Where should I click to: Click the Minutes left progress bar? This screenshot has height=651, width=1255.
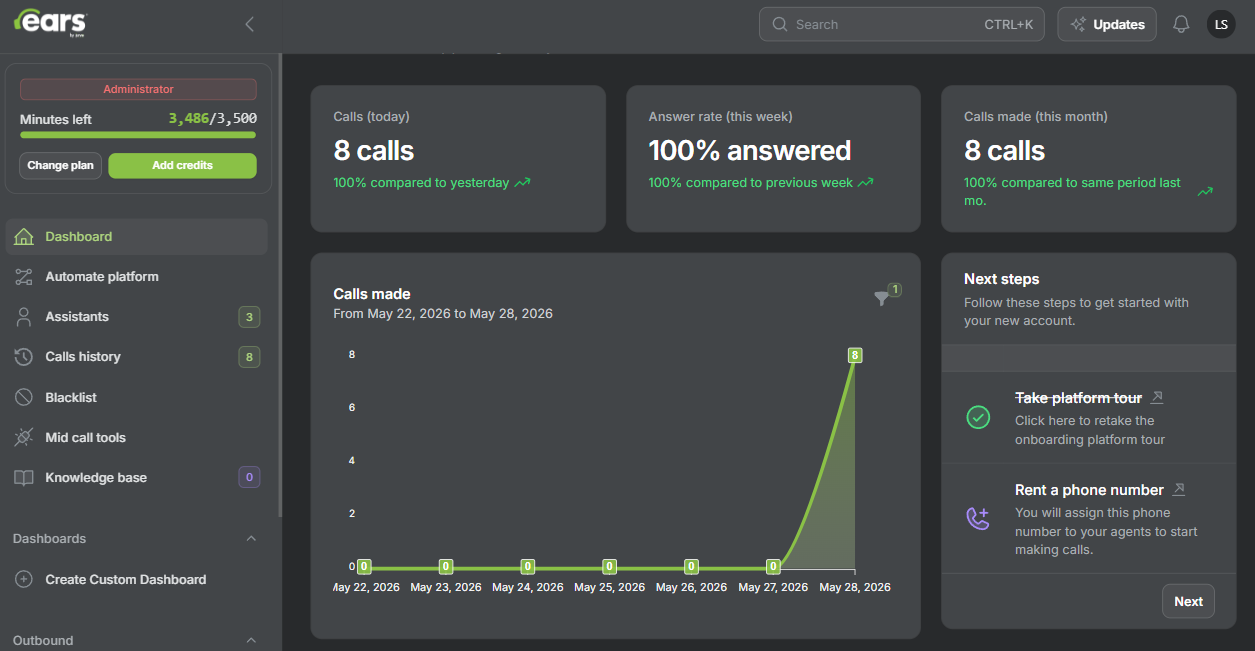click(x=138, y=134)
